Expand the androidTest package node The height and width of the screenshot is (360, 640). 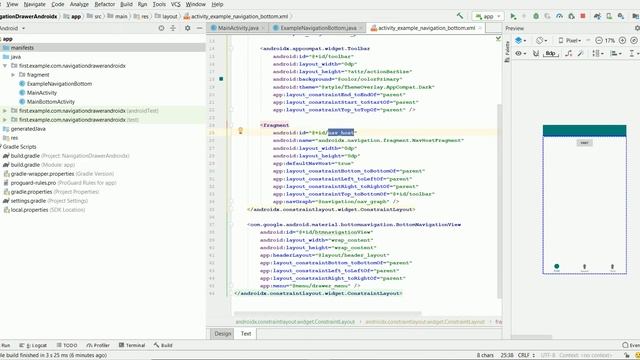[x=5, y=111]
